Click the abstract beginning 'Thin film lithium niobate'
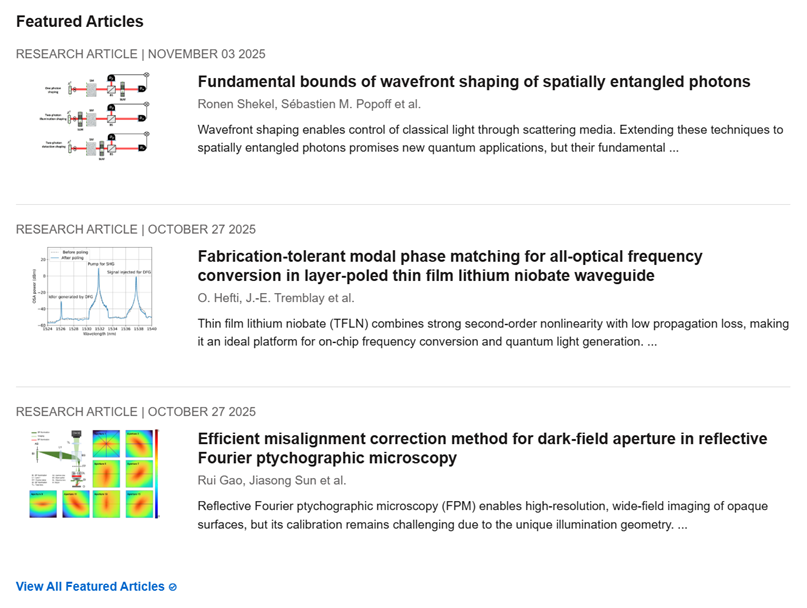This screenshot has width=807, height=608. [493, 333]
